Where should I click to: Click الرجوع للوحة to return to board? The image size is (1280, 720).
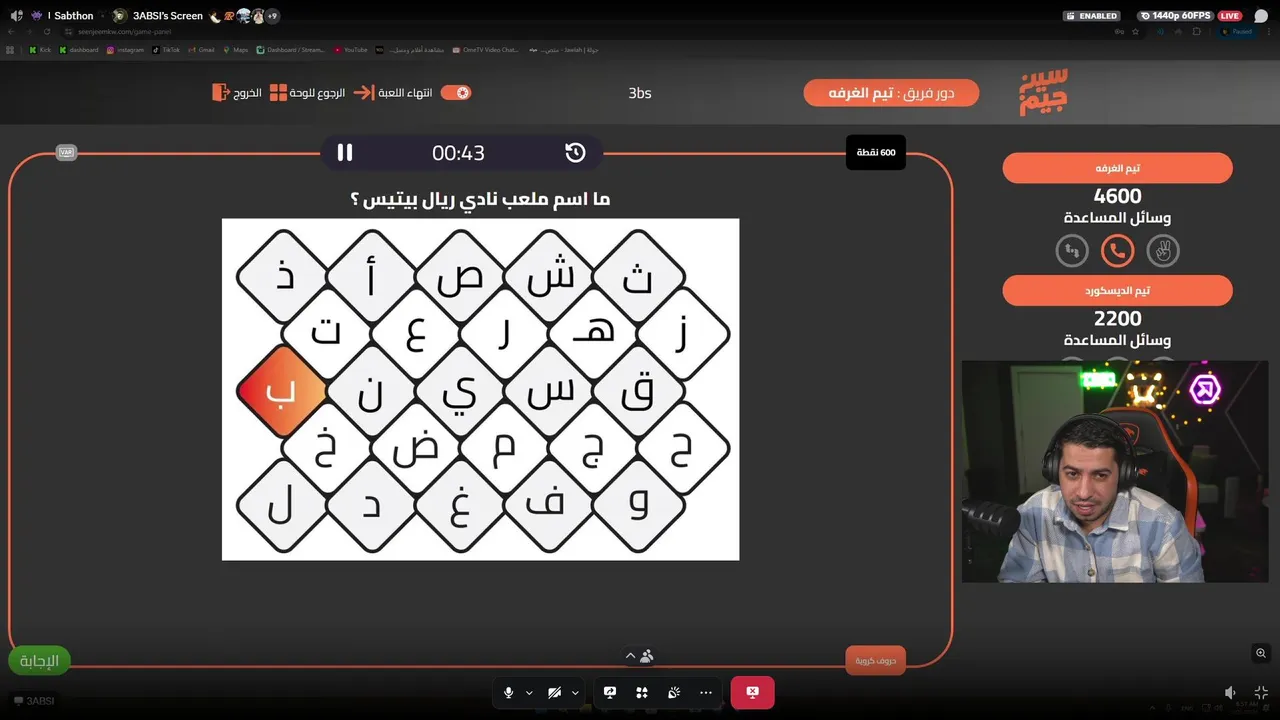(307, 92)
